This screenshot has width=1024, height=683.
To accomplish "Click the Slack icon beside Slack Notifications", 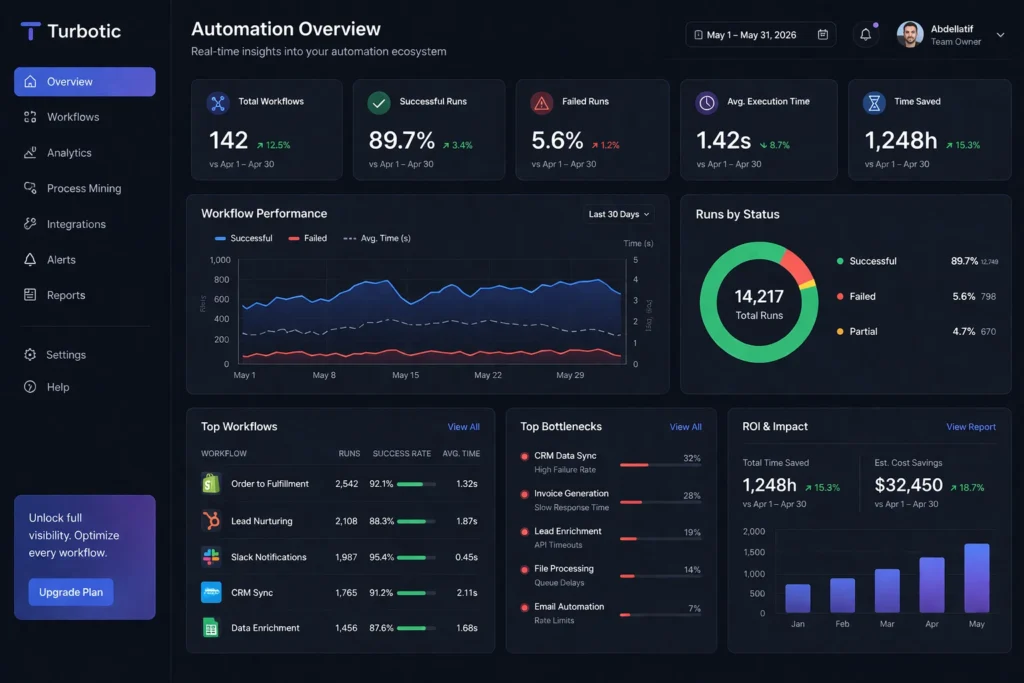I will click(x=211, y=557).
